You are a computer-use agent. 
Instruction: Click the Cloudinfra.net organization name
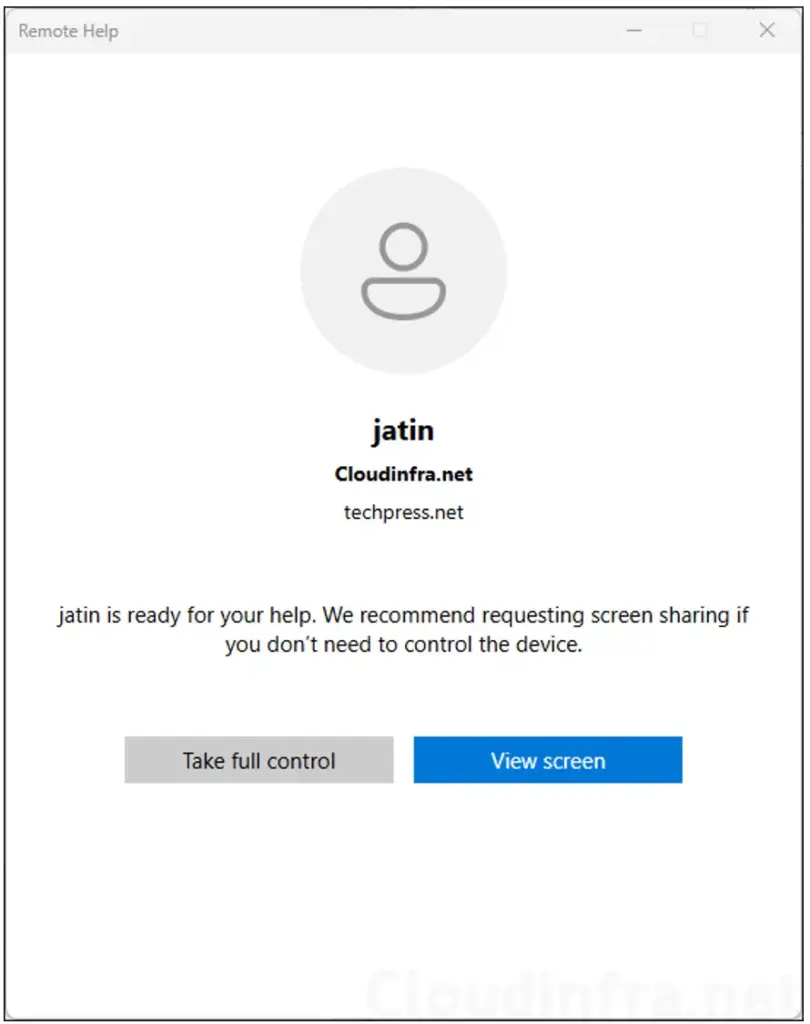coord(403,474)
